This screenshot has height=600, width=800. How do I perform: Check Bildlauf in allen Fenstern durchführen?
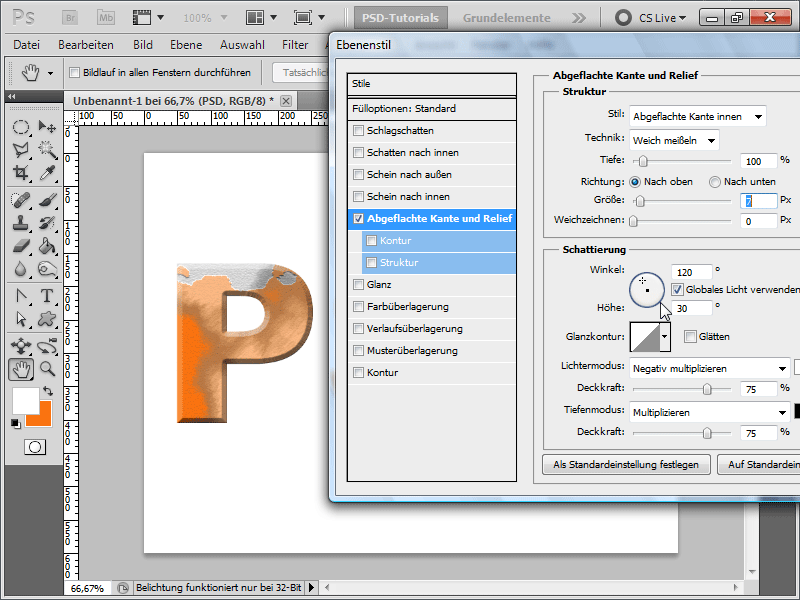[x=74, y=72]
